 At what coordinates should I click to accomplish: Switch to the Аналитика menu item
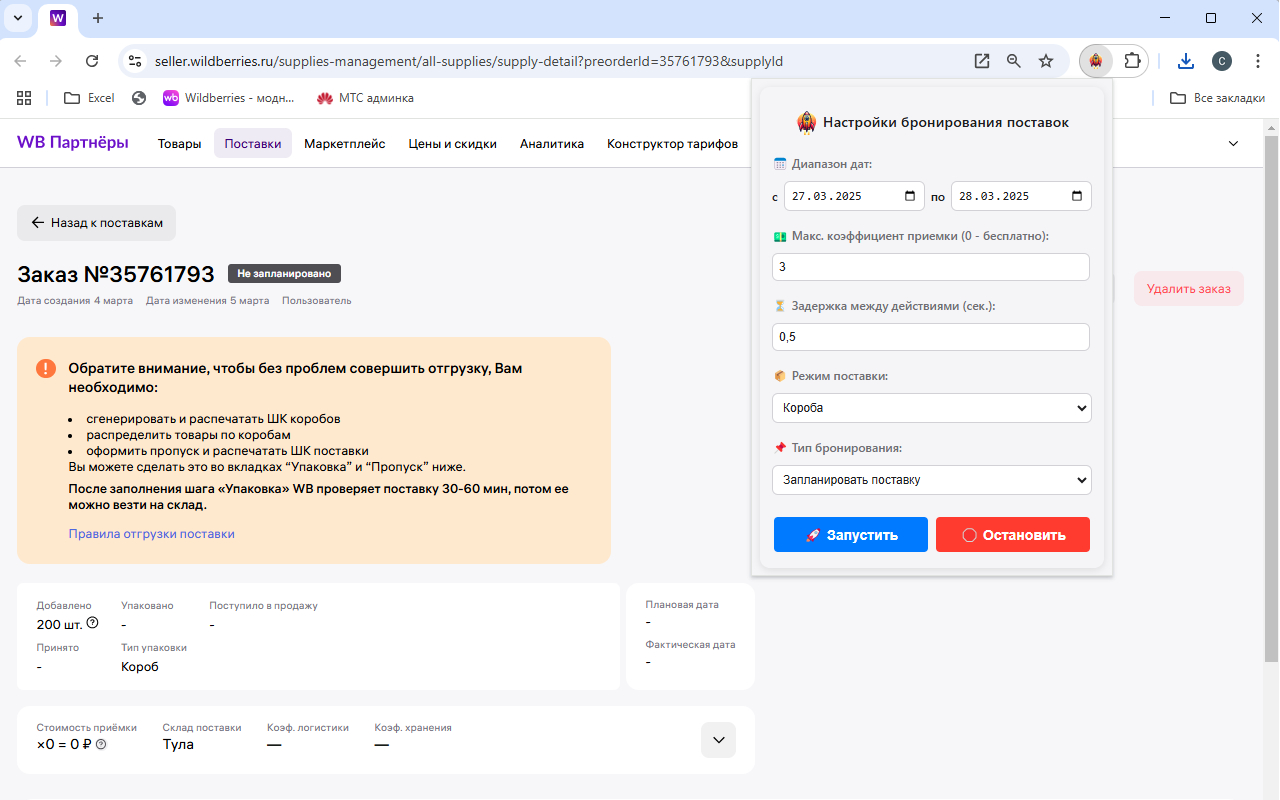pos(552,143)
